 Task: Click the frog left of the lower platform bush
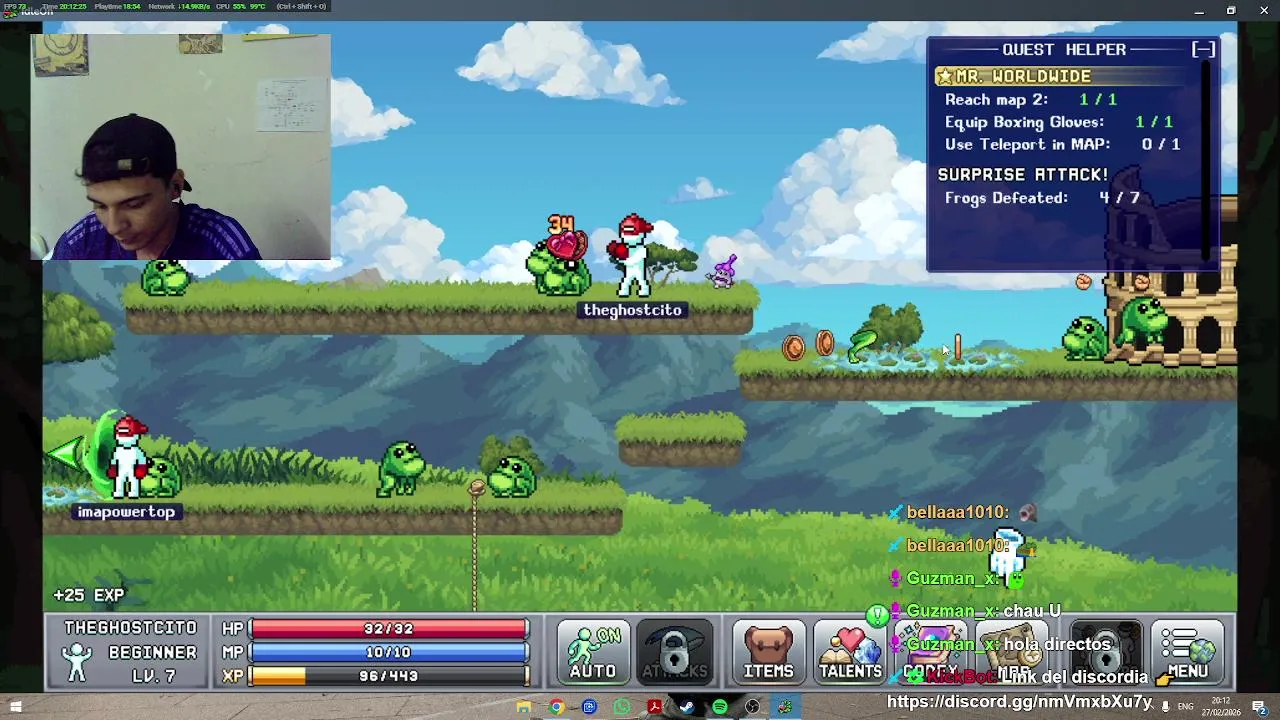(x=401, y=468)
